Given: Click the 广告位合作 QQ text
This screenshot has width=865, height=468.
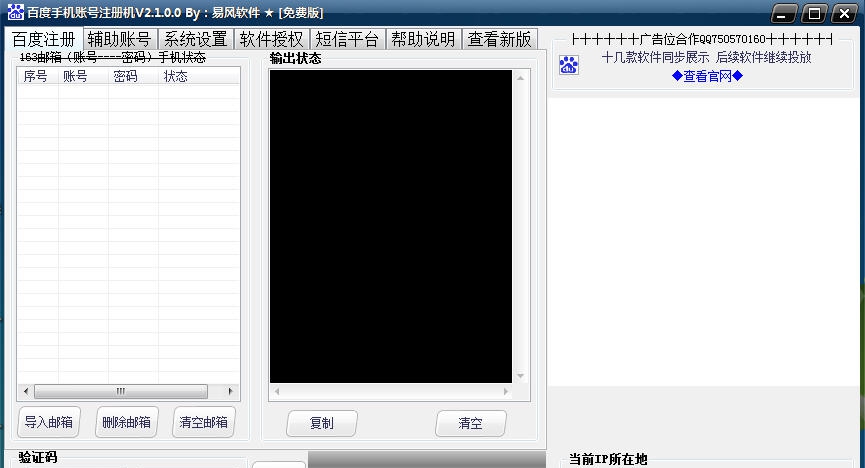Looking at the screenshot, I should point(702,39).
